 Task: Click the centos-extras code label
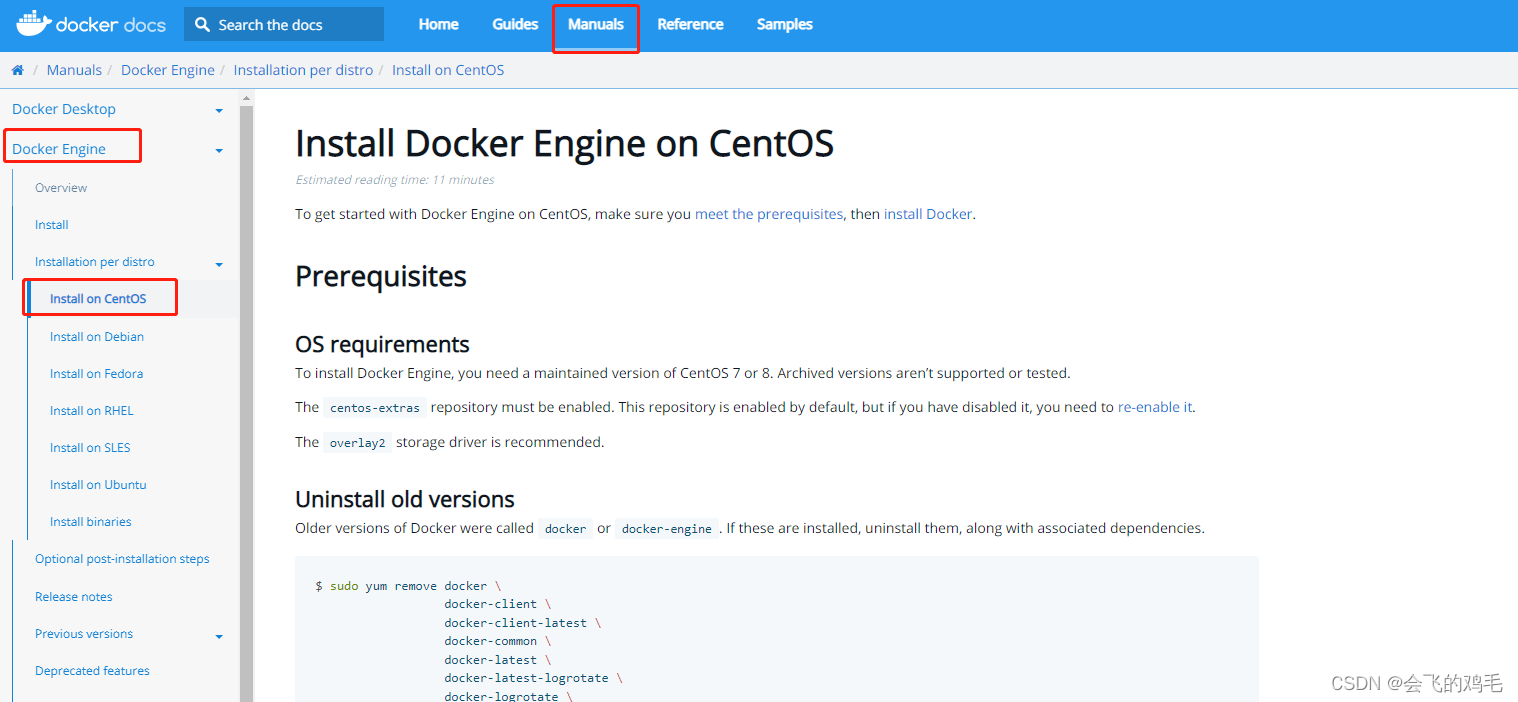[375, 408]
